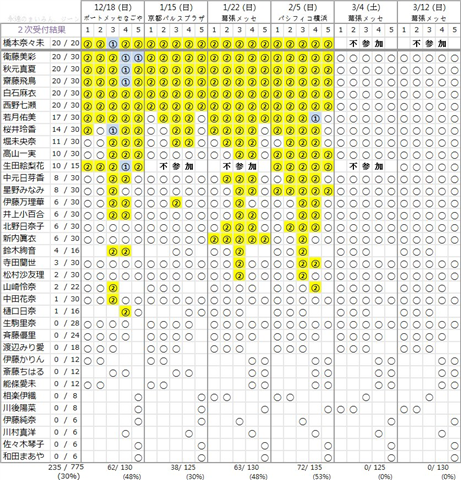Click the 17 / 30 count for 若月佑美
Image resolution: width=461 pixels, height=480 pixels.
tap(66, 117)
